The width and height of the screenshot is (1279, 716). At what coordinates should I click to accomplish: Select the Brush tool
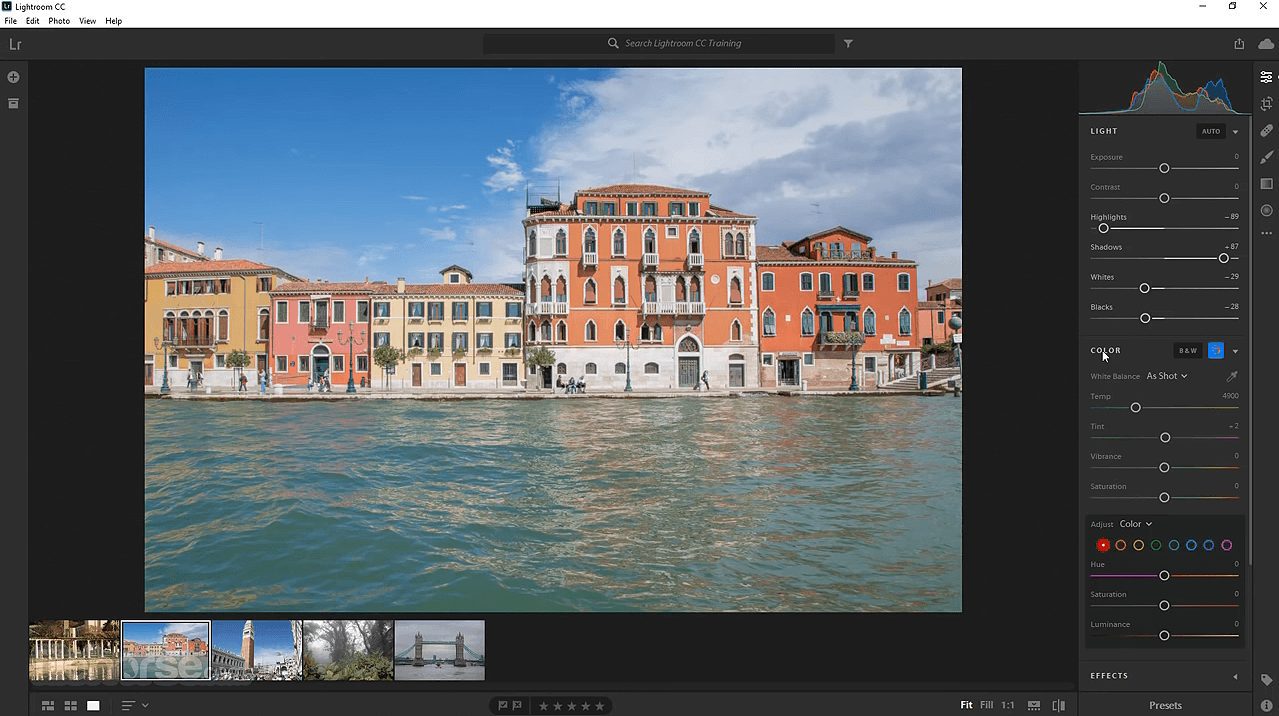tap(1265, 157)
